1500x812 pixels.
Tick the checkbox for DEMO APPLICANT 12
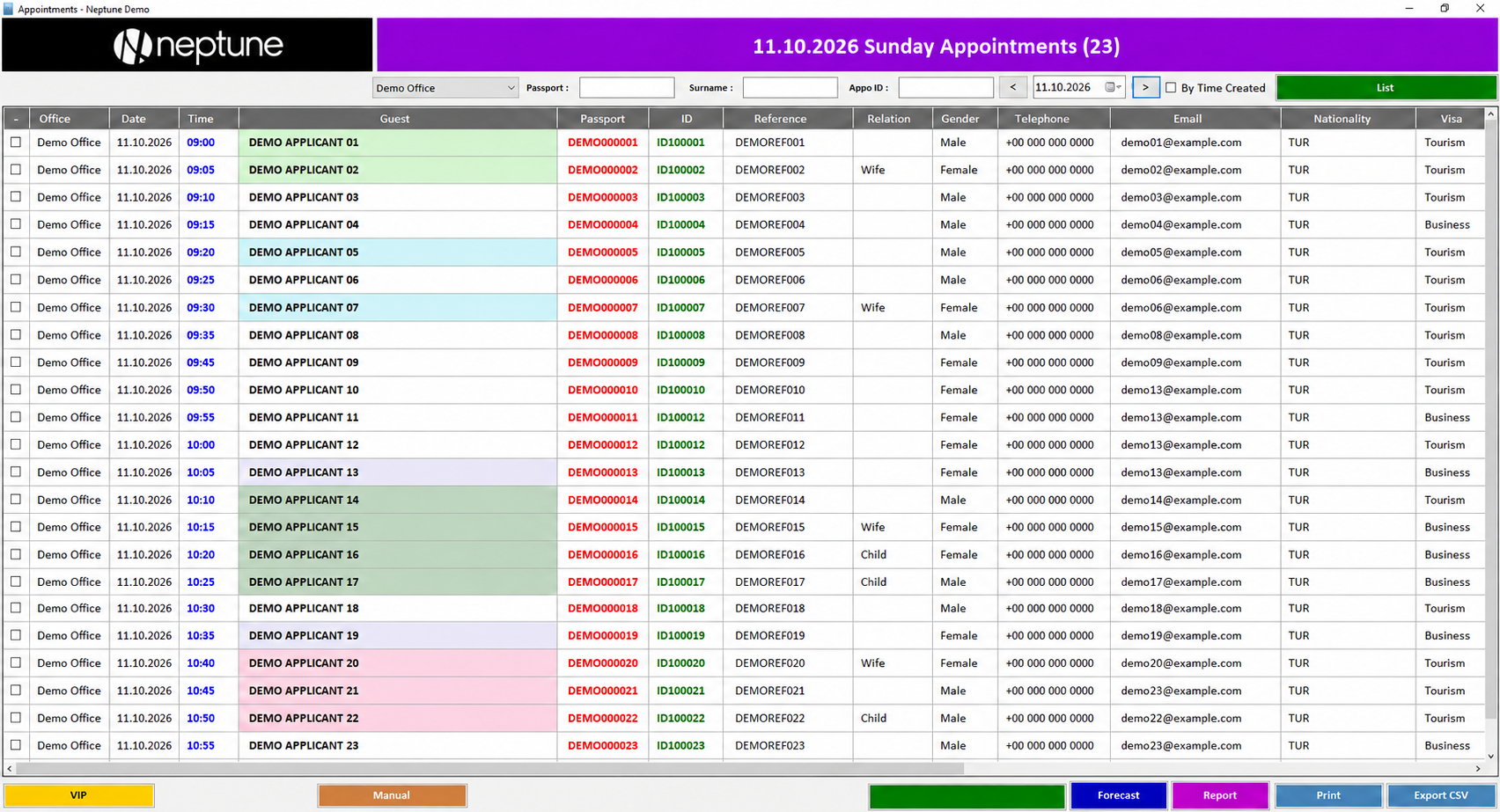tap(16, 444)
